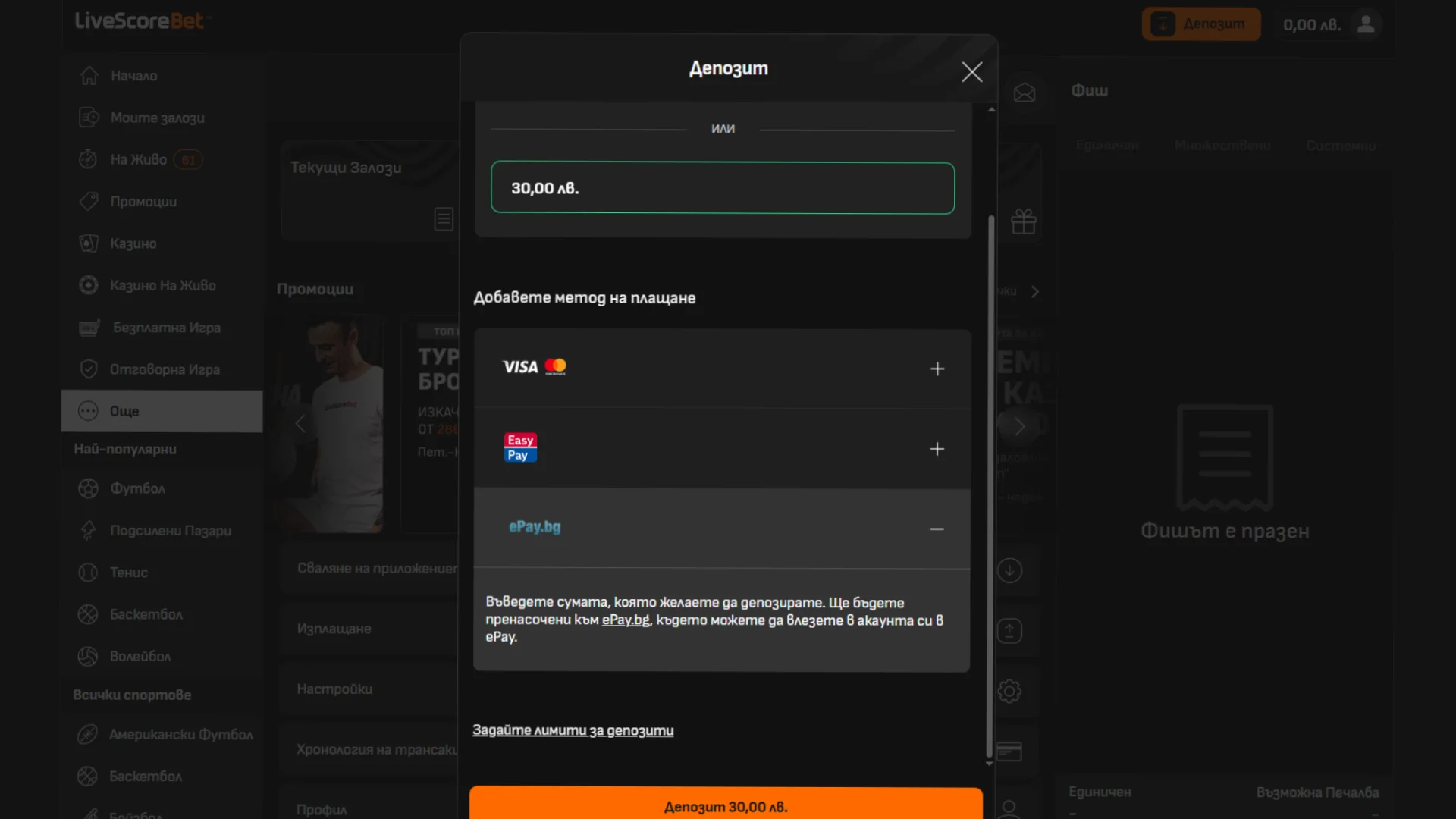Click the 0,00 лв. balance display
This screenshot has width=1456, height=819.
point(1312,25)
